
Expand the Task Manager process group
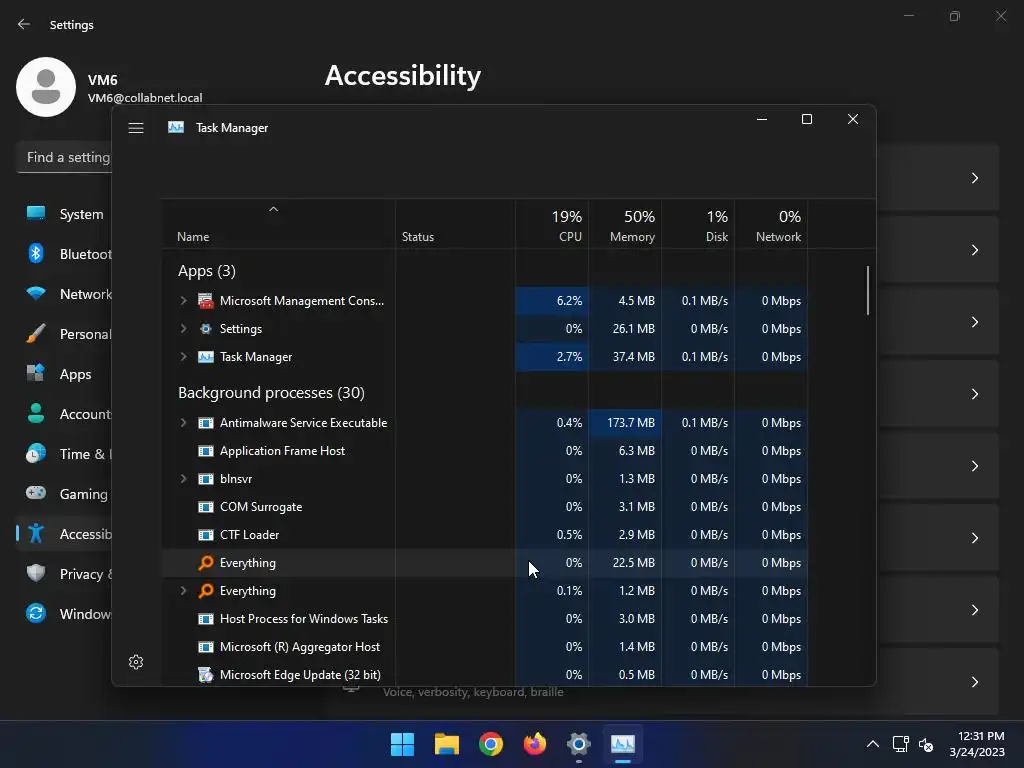pos(184,357)
